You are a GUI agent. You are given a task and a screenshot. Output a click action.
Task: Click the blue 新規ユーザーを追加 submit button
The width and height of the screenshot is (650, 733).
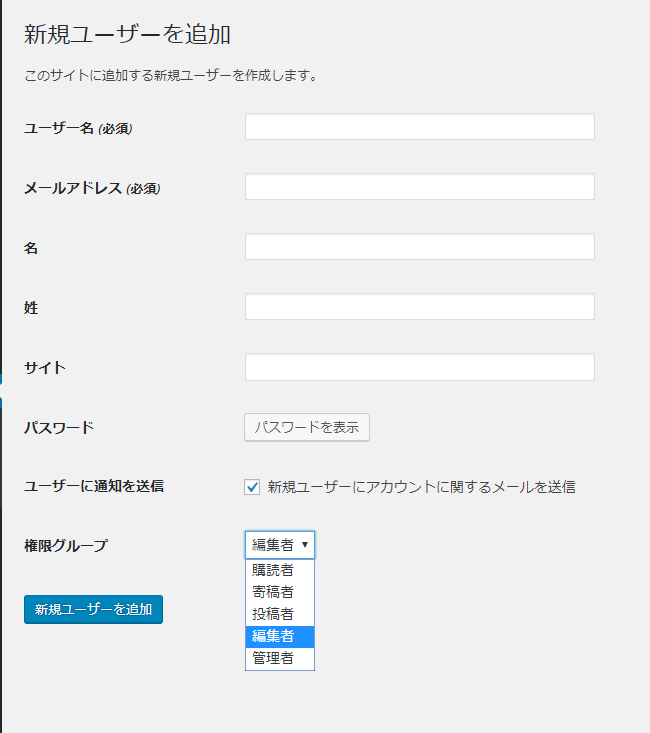click(93, 609)
